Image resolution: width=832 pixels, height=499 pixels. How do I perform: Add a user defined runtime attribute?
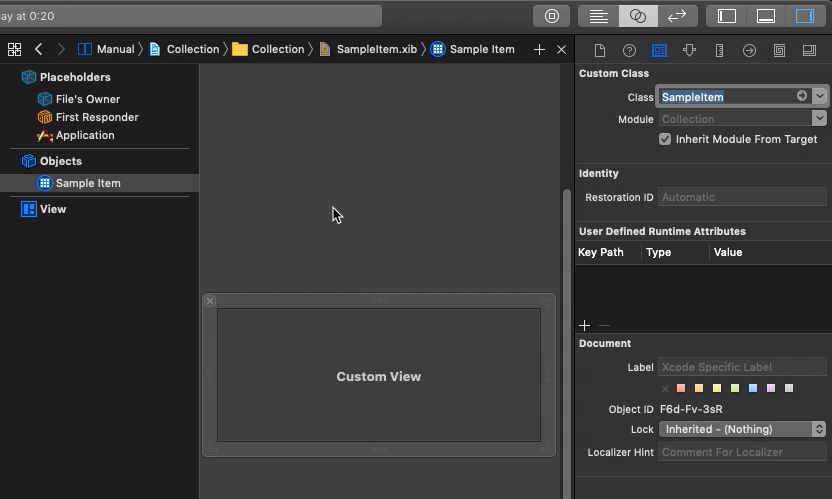click(585, 325)
